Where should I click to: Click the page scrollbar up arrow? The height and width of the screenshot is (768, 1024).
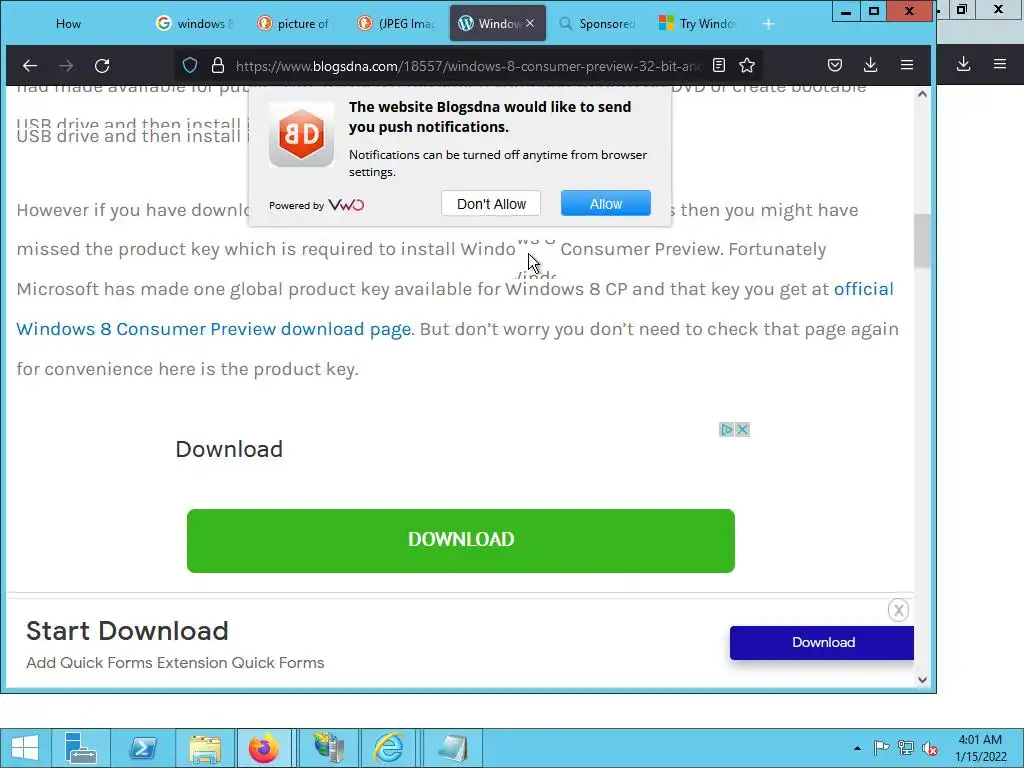click(x=922, y=94)
